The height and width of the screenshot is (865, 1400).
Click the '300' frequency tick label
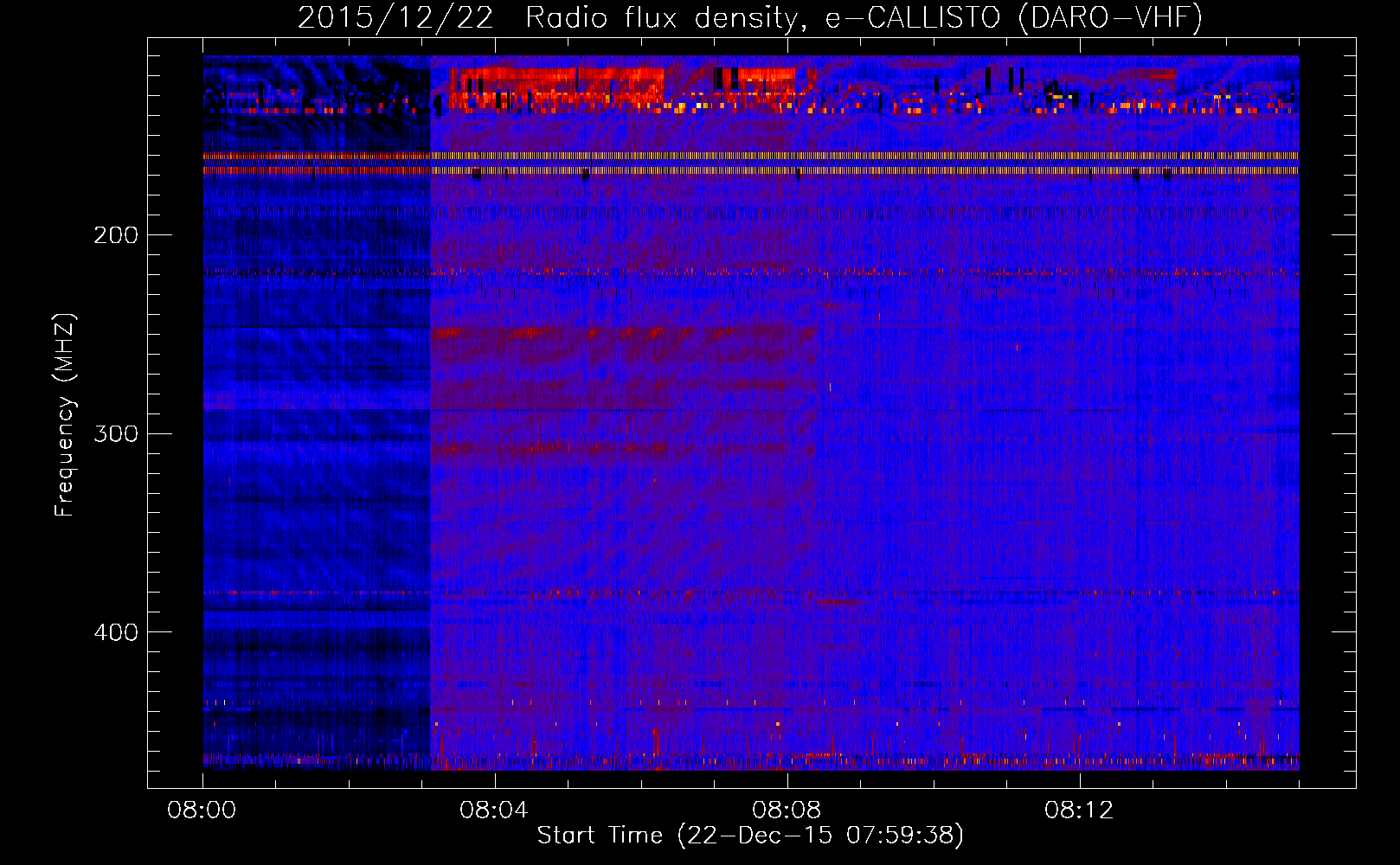[116, 433]
